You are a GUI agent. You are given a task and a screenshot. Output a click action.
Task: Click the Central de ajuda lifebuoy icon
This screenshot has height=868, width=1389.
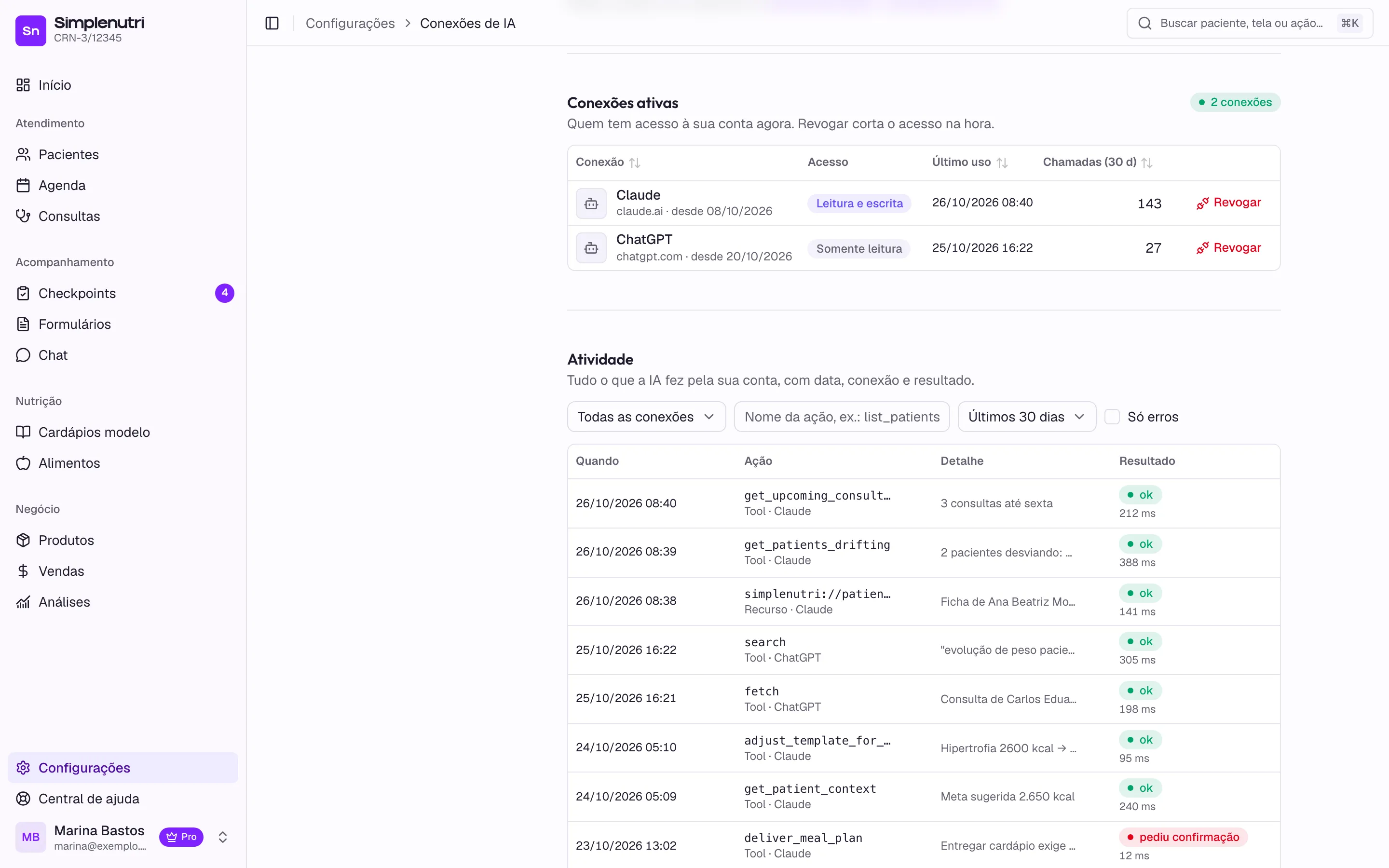click(x=23, y=799)
